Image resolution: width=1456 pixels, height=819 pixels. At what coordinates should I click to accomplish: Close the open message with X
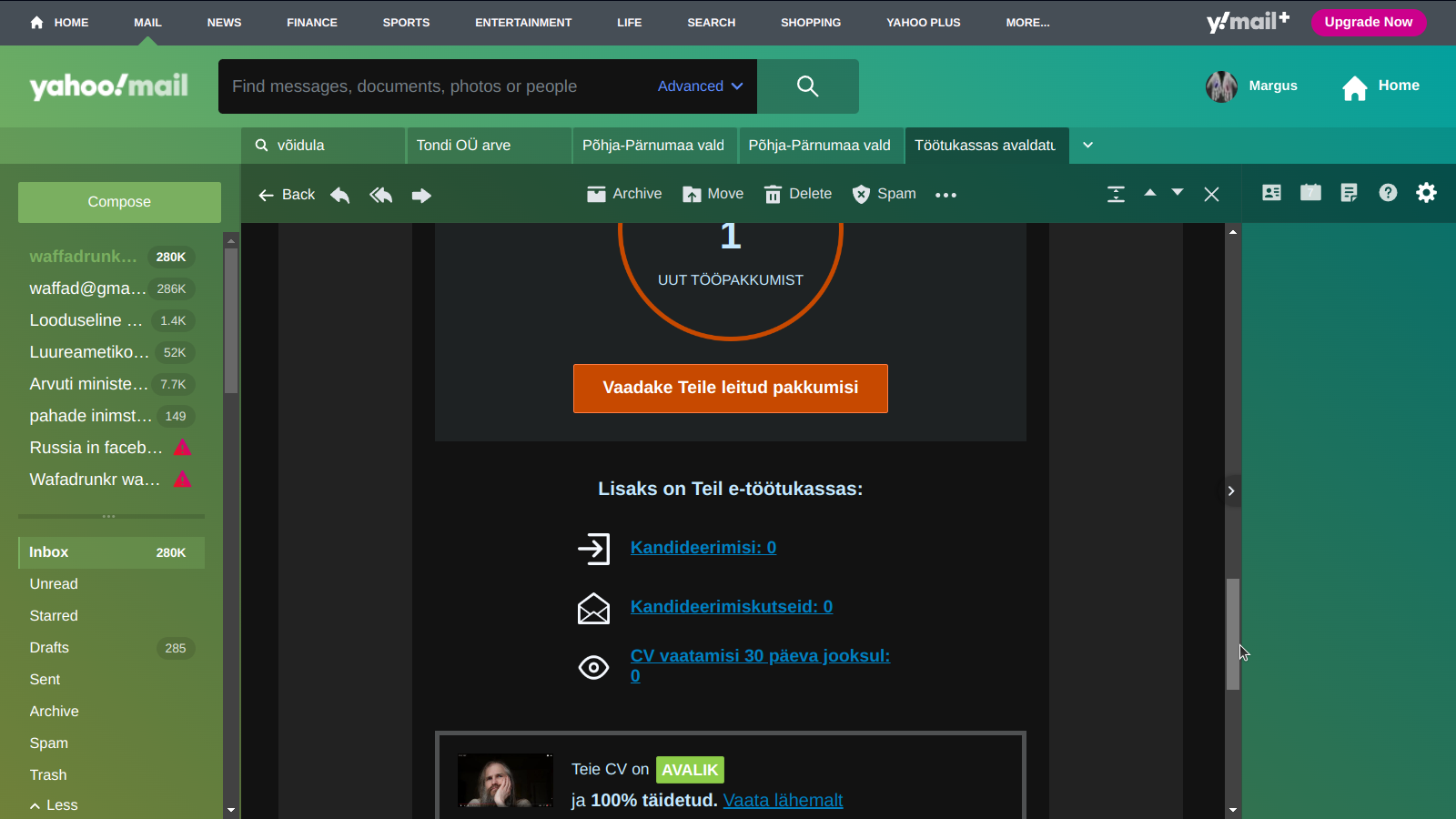point(1211,194)
